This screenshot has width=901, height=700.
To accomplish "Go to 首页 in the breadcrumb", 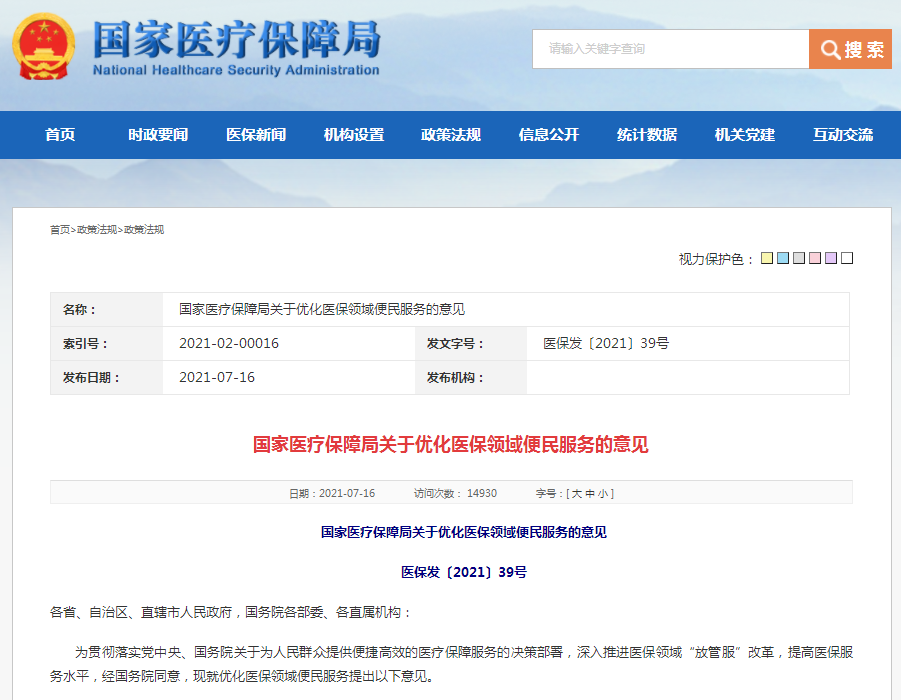I will pos(60,230).
